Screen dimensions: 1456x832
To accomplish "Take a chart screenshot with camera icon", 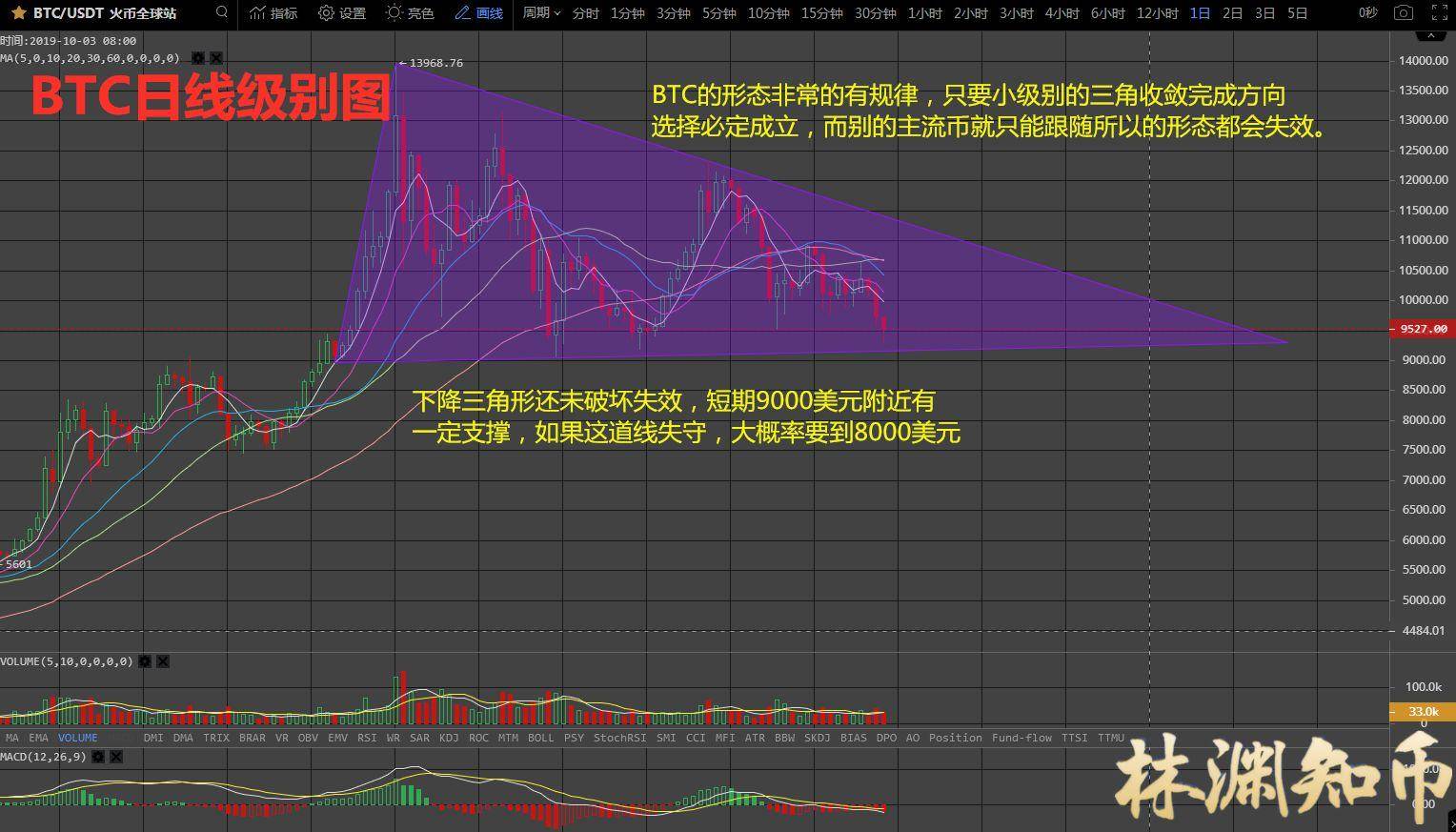I will [x=1403, y=13].
